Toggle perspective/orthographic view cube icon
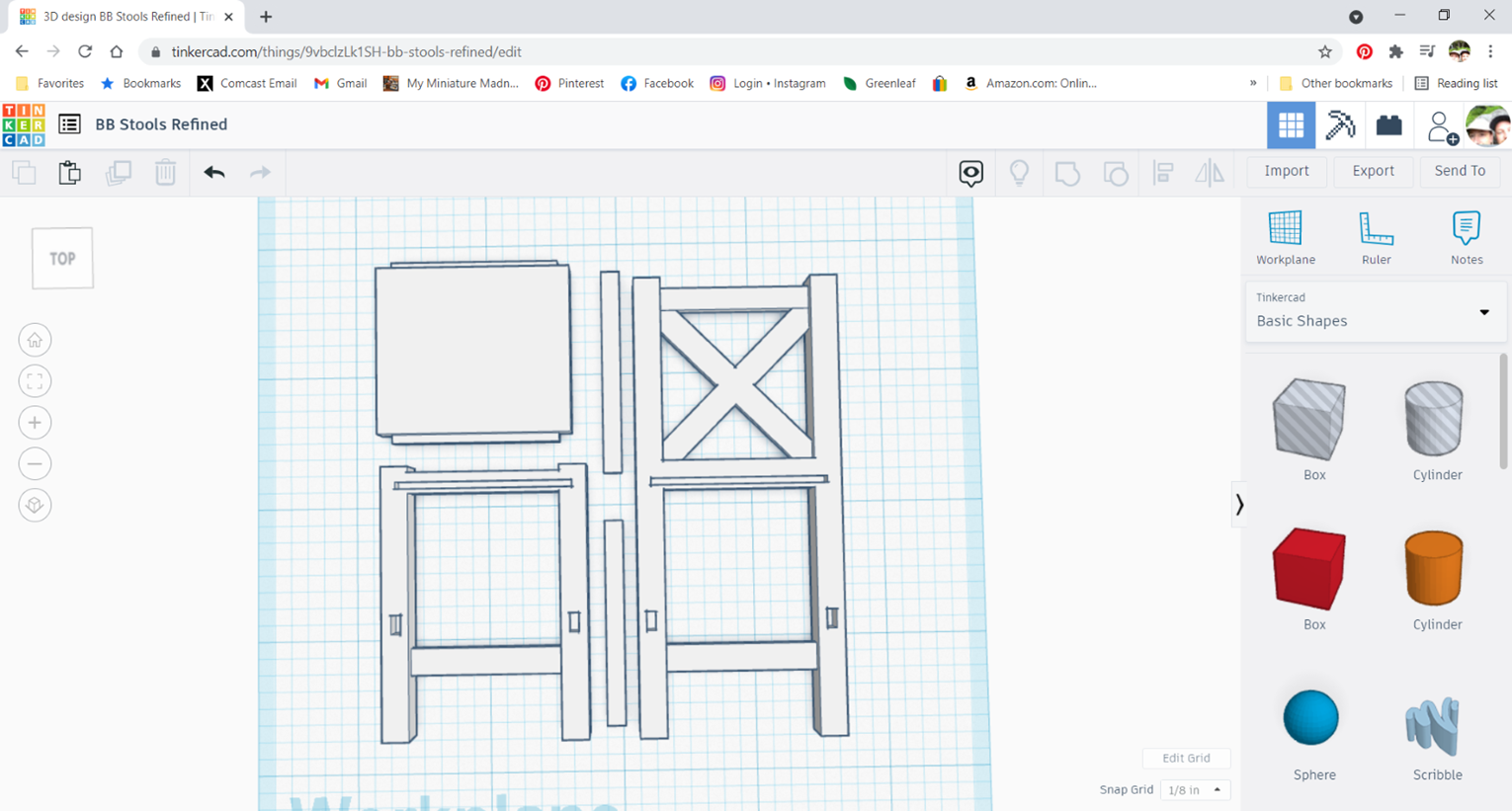 pos(35,506)
